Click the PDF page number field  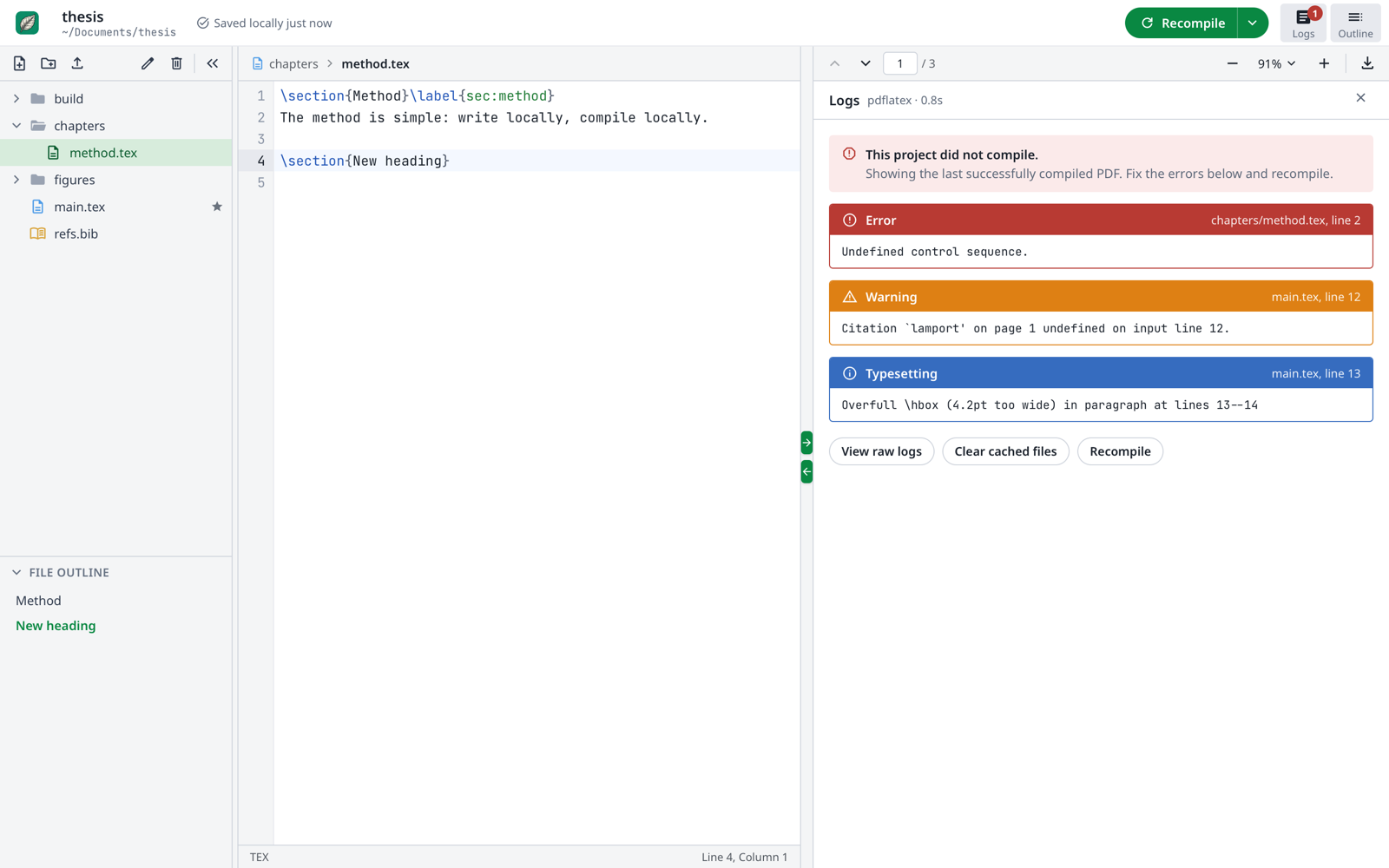coord(900,63)
